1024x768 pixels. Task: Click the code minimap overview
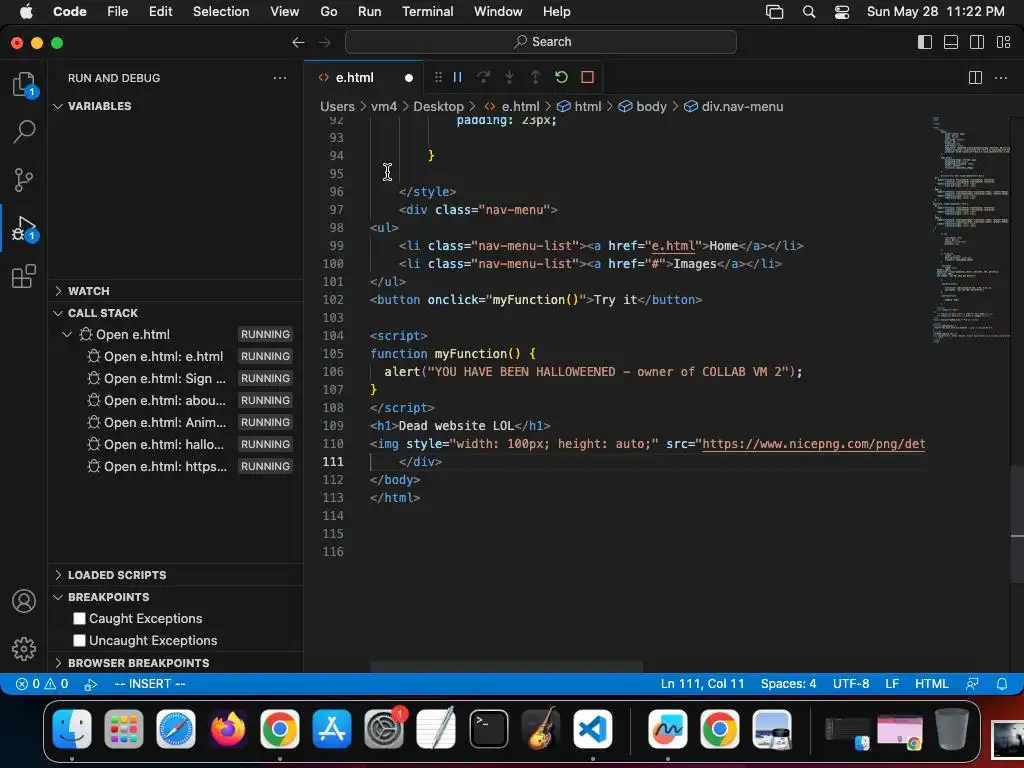tap(971, 229)
